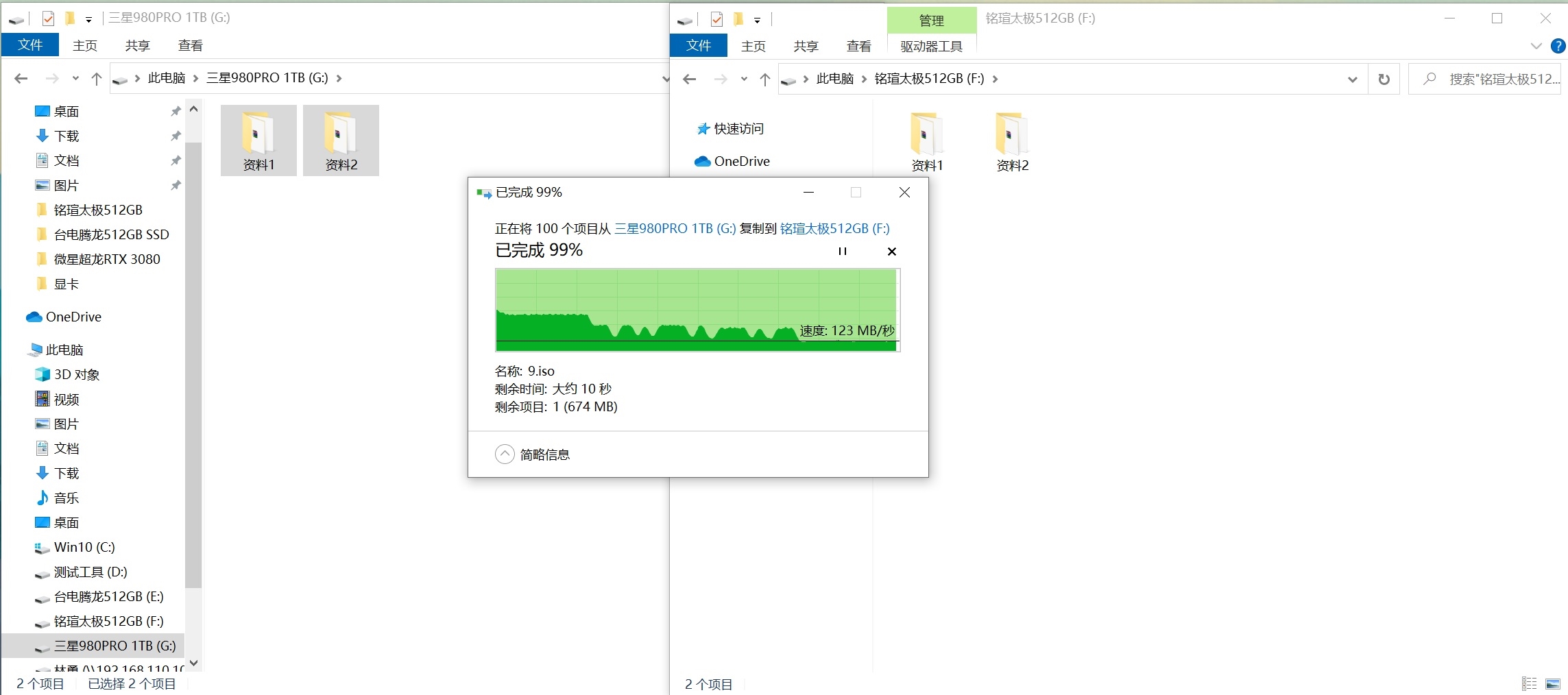Open 测试工具 (D:) drive
The height and width of the screenshot is (695, 1568).
click(x=91, y=572)
